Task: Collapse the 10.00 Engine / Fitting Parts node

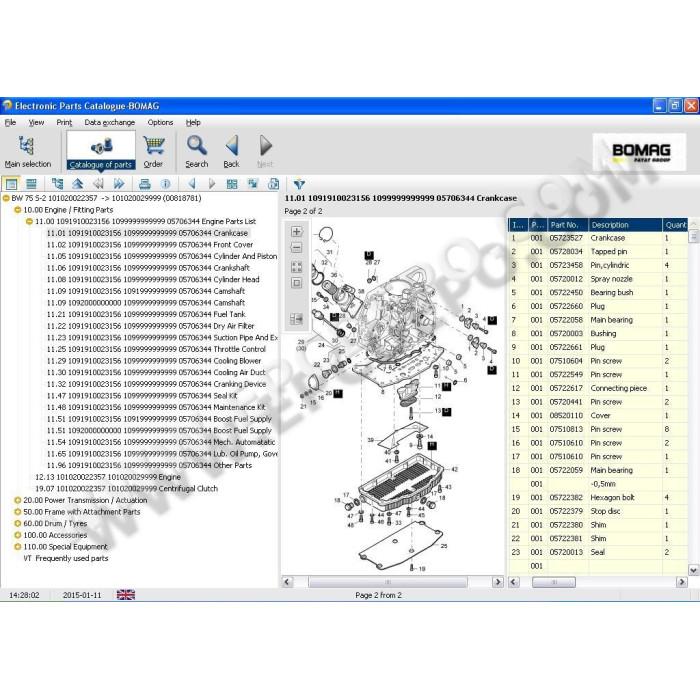Action: [x=18, y=210]
